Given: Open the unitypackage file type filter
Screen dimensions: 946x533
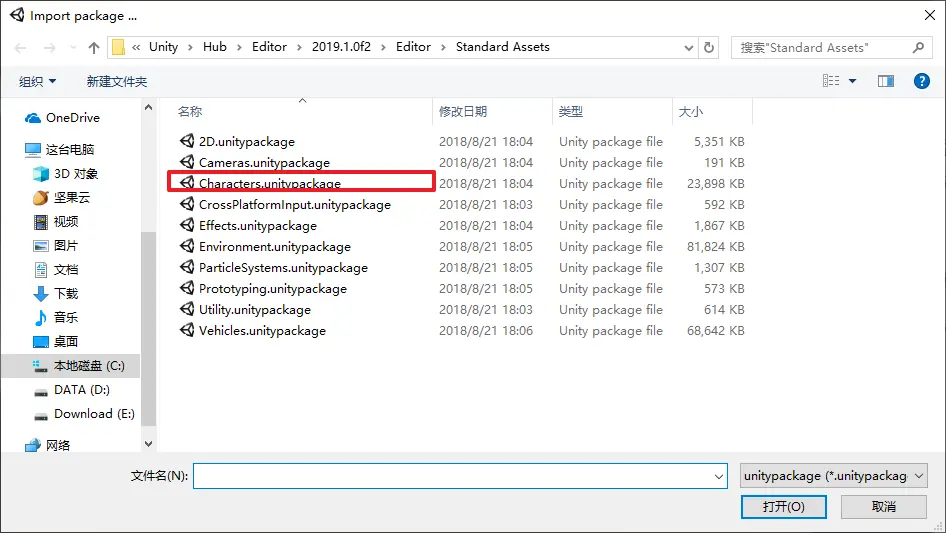Looking at the screenshot, I should [834, 476].
